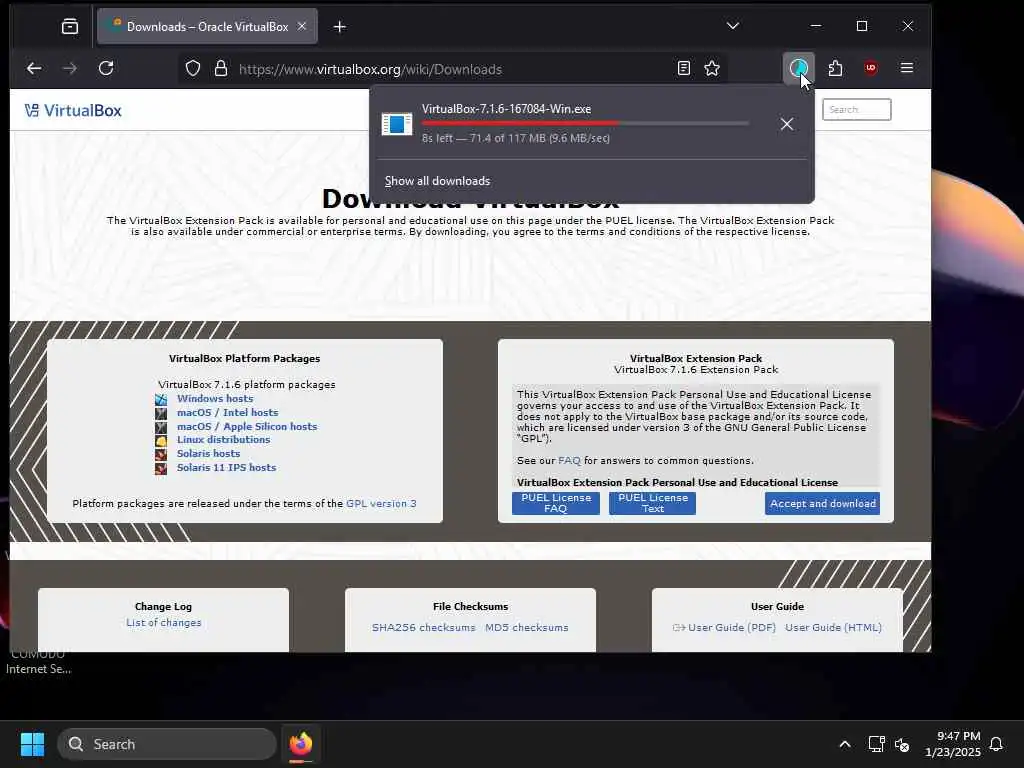
Task: Click the Linux distributions penguin icon
Action: pos(161,441)
